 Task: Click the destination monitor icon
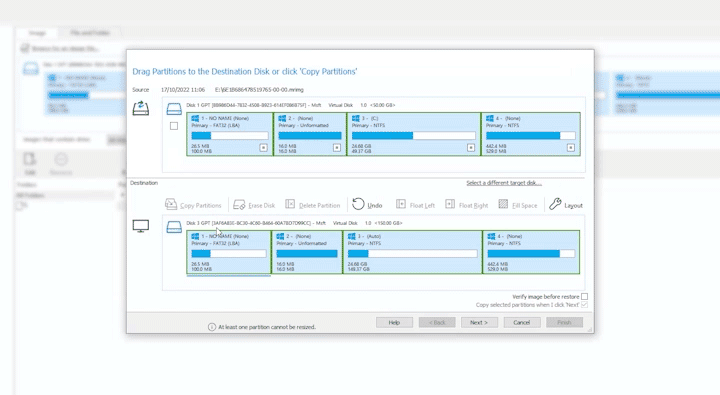[x=141, y=226]
